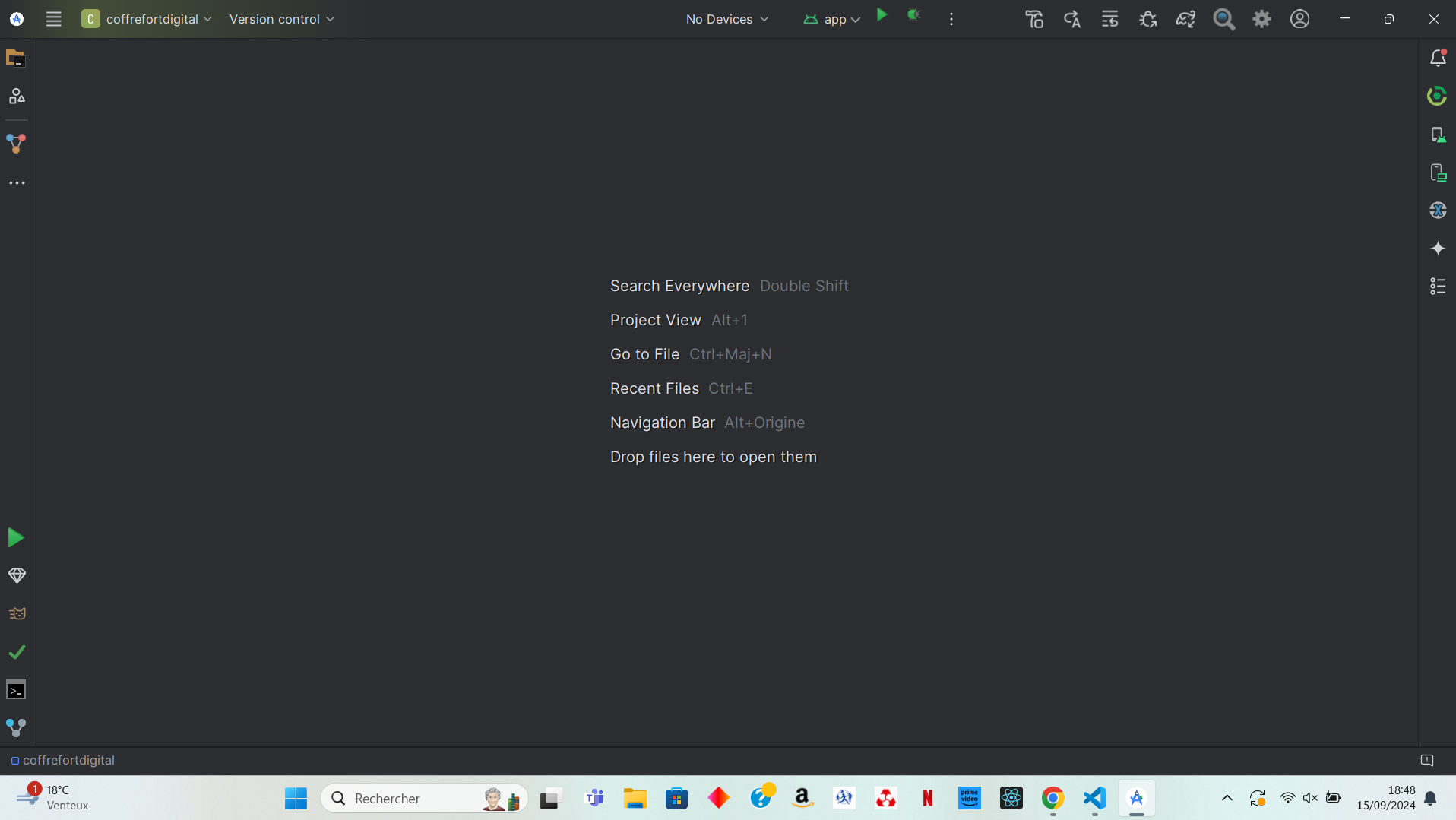
Task: Open the Notifications bell panel
Action: click(1437, 58)
